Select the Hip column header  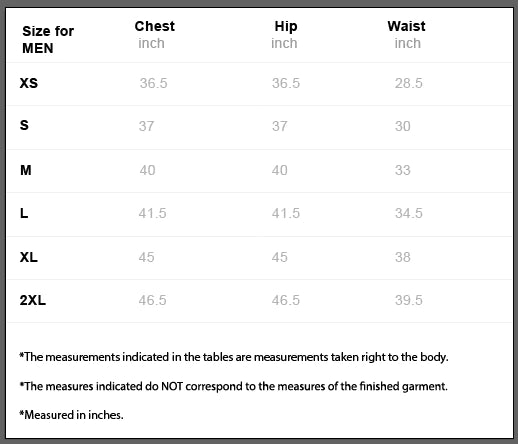coord(286,27)
